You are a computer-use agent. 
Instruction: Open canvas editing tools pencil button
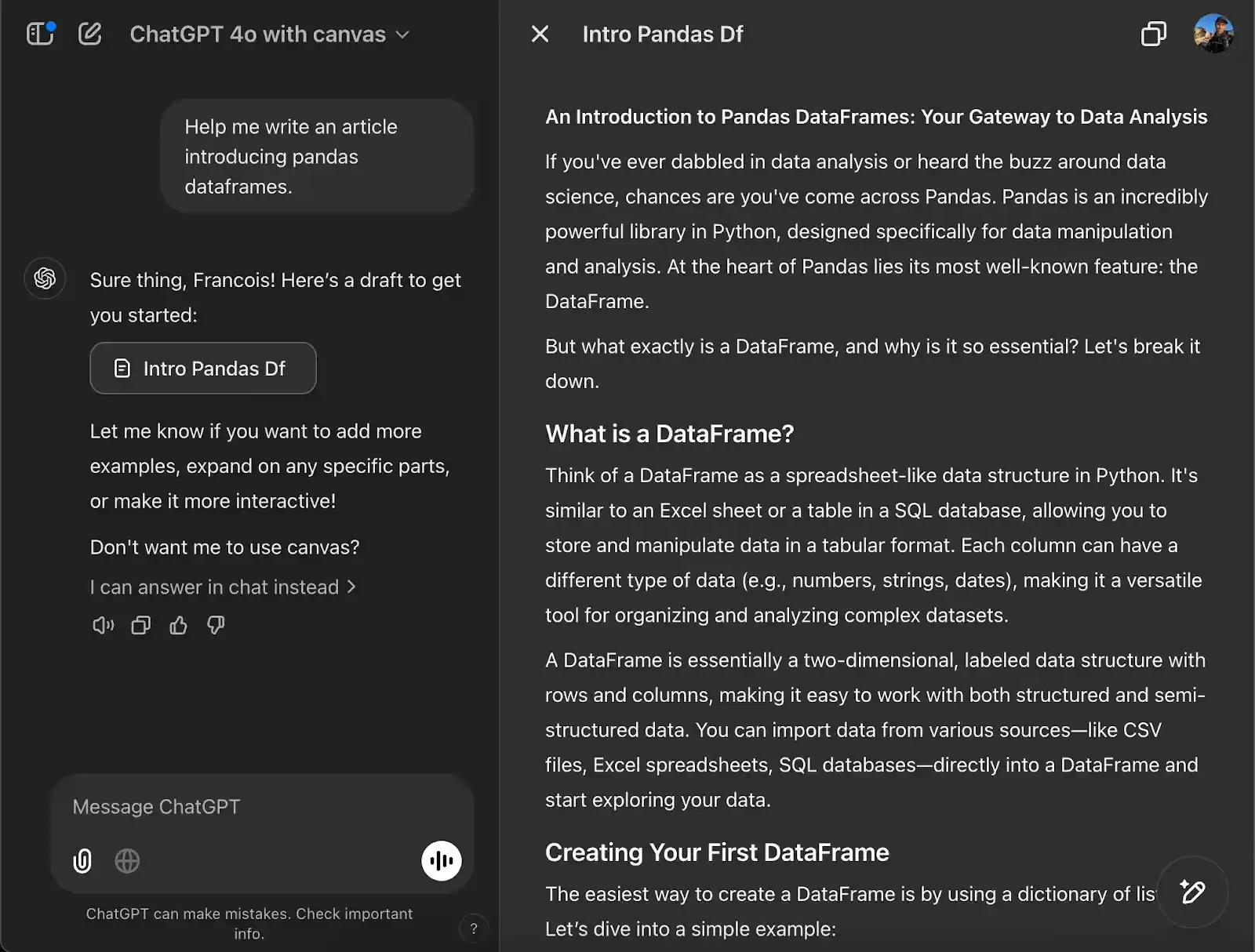1192,892
